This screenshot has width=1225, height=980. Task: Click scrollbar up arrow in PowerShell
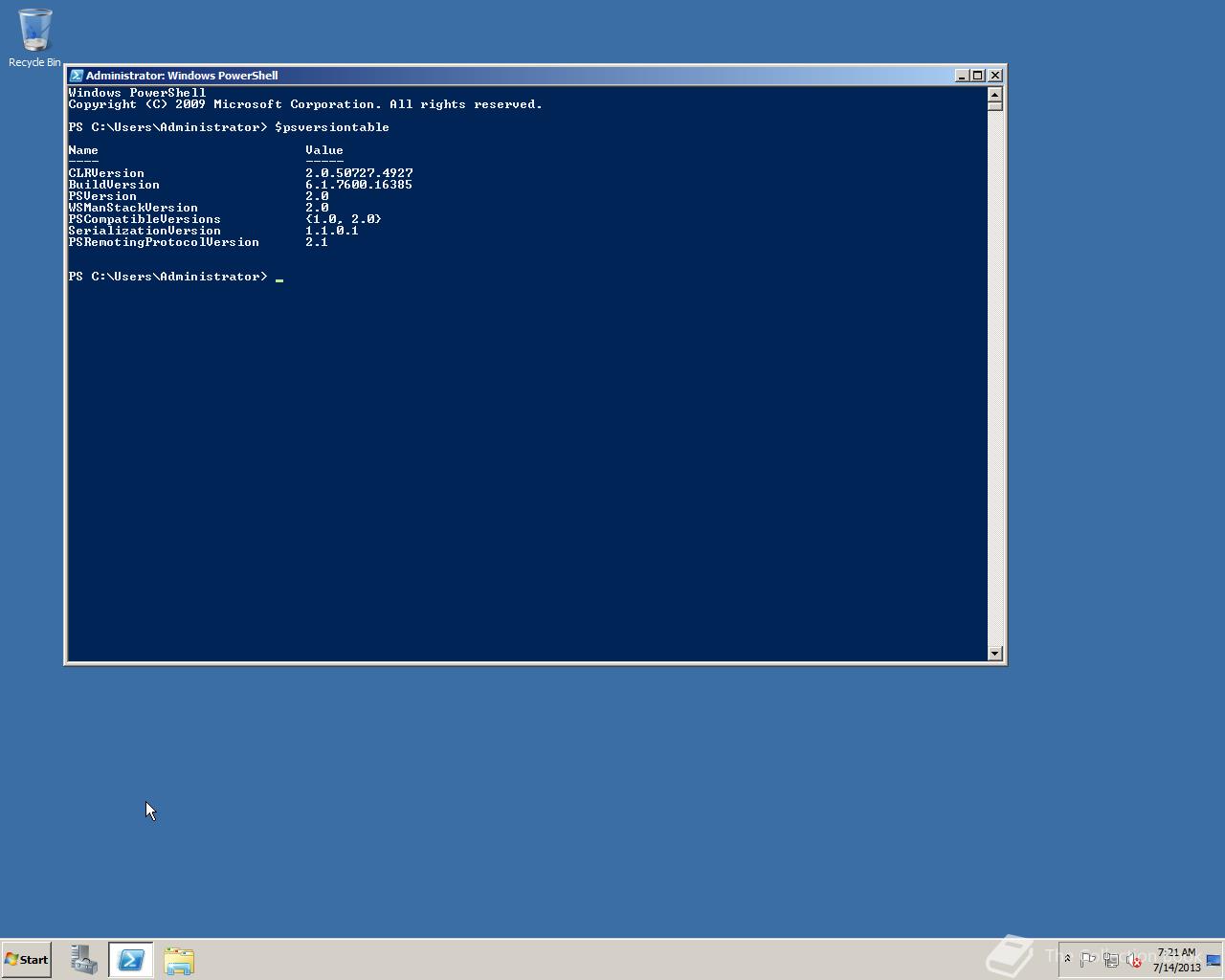[x=994, y=94]
